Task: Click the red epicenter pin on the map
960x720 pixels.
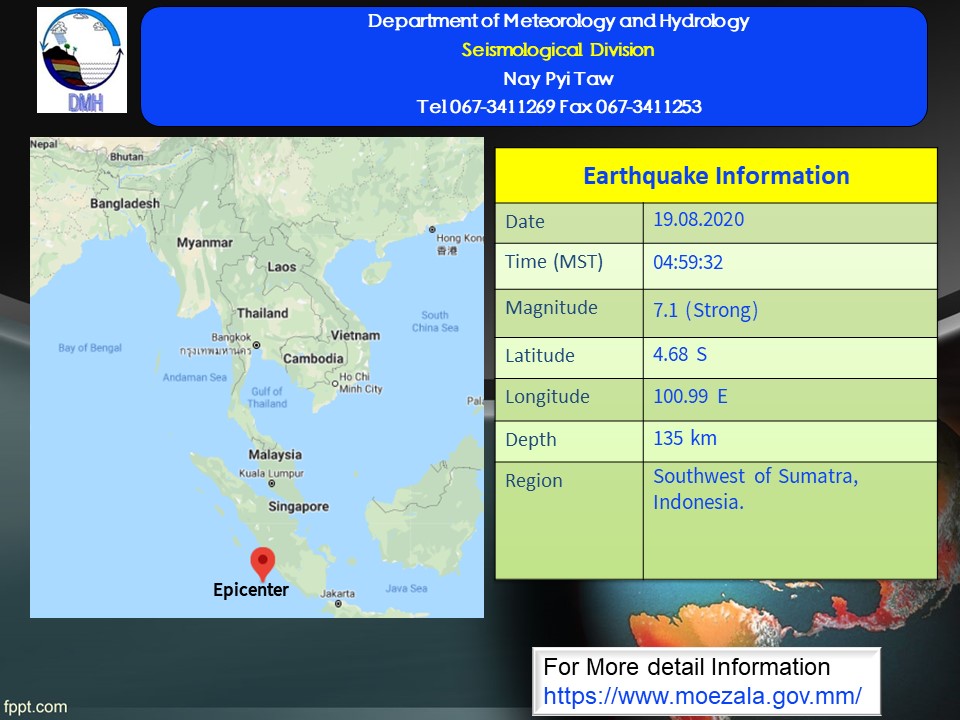Action: 262,562
